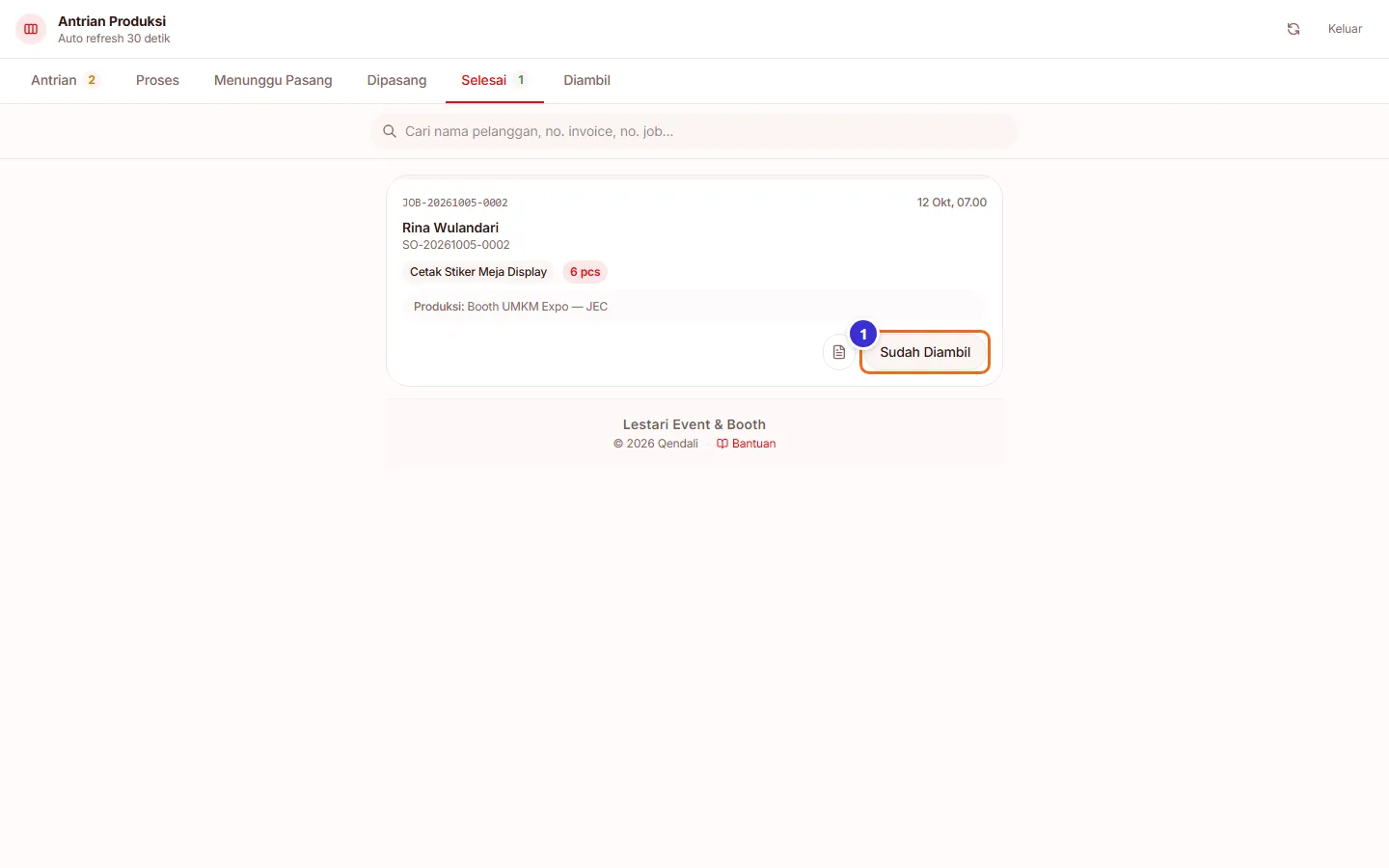Viewport: 1389px width, 868px height.
Task: Mark job as Sudah Diambil
Action: coord(925,352)
